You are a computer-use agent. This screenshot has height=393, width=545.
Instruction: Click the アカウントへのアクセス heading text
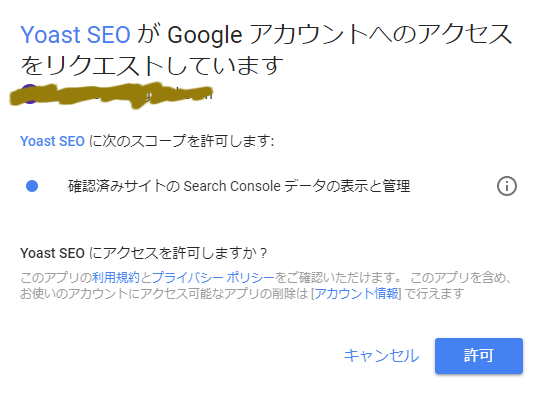coord(381,34)
